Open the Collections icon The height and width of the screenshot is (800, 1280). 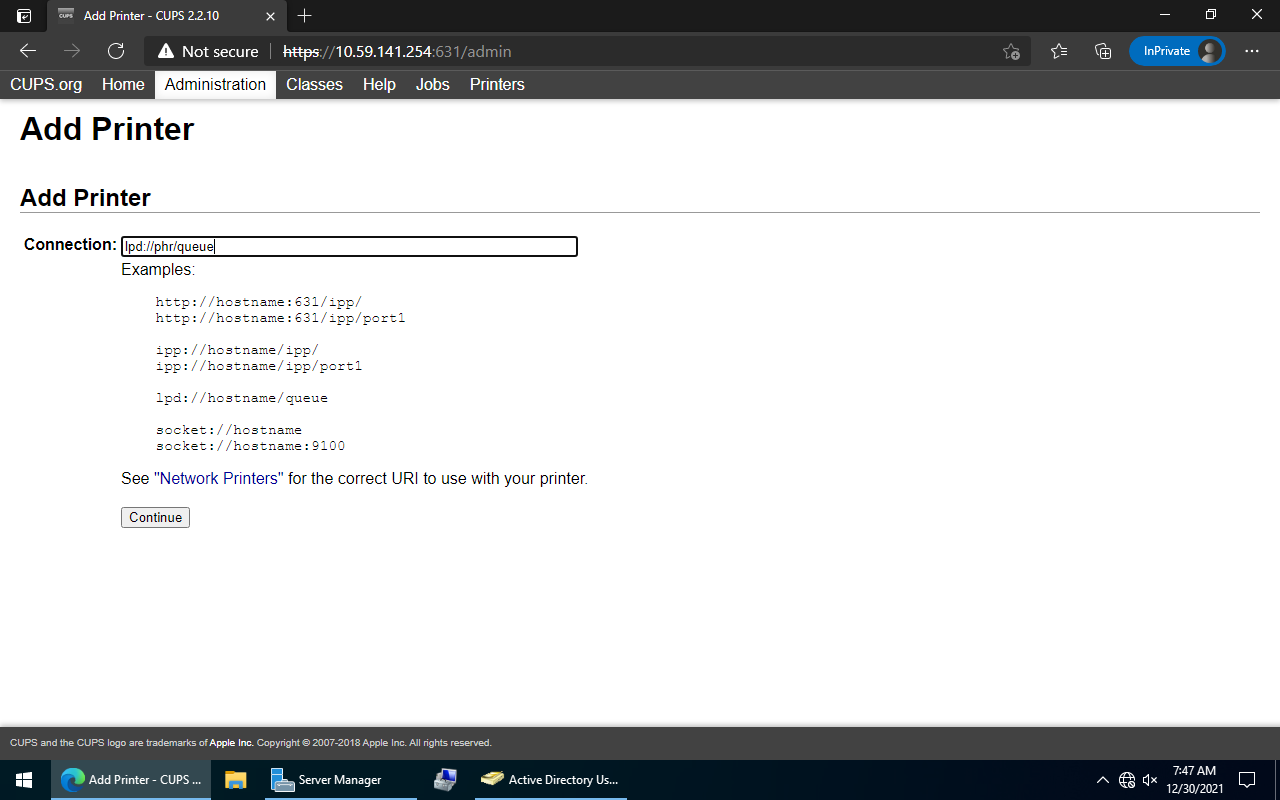[x=1103, y=51]
